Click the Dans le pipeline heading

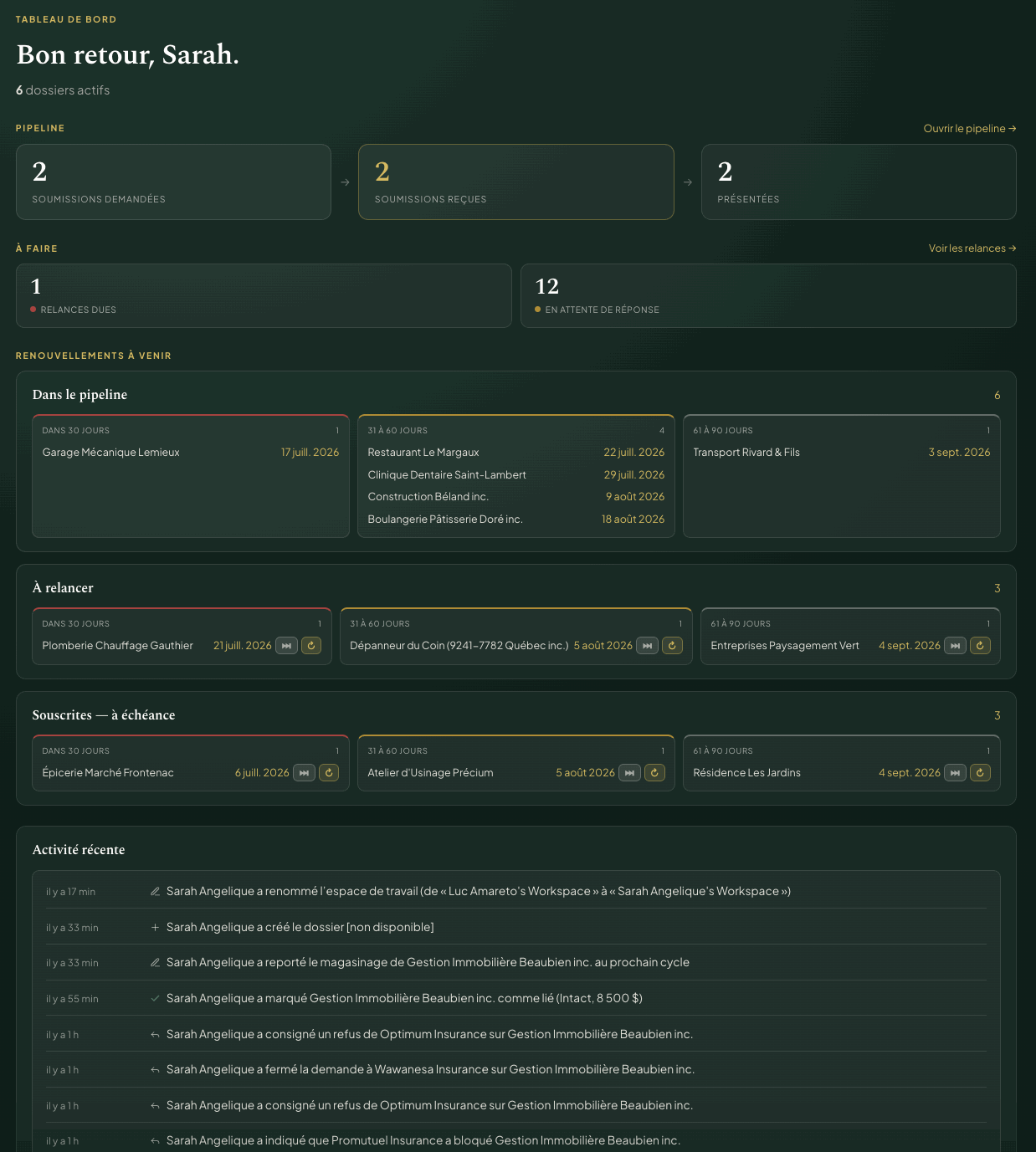[79, 395]
